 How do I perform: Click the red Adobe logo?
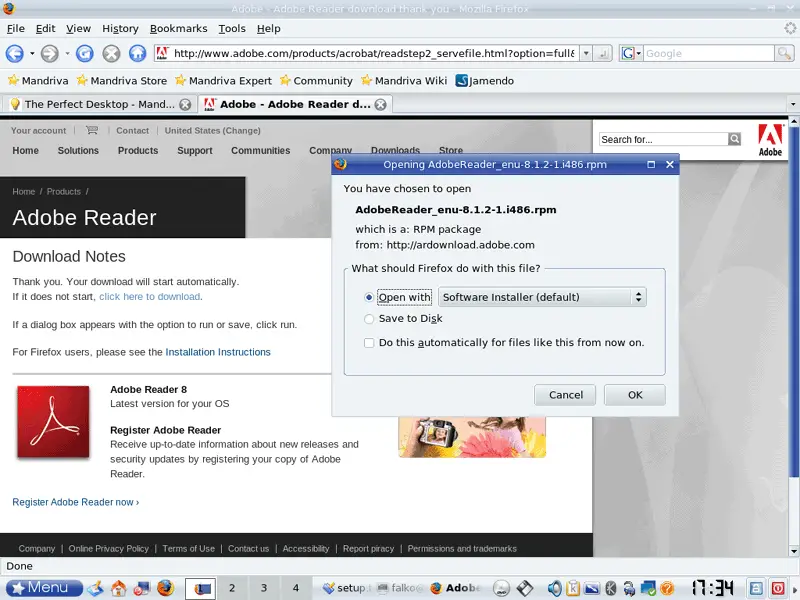tap(770, 140)
